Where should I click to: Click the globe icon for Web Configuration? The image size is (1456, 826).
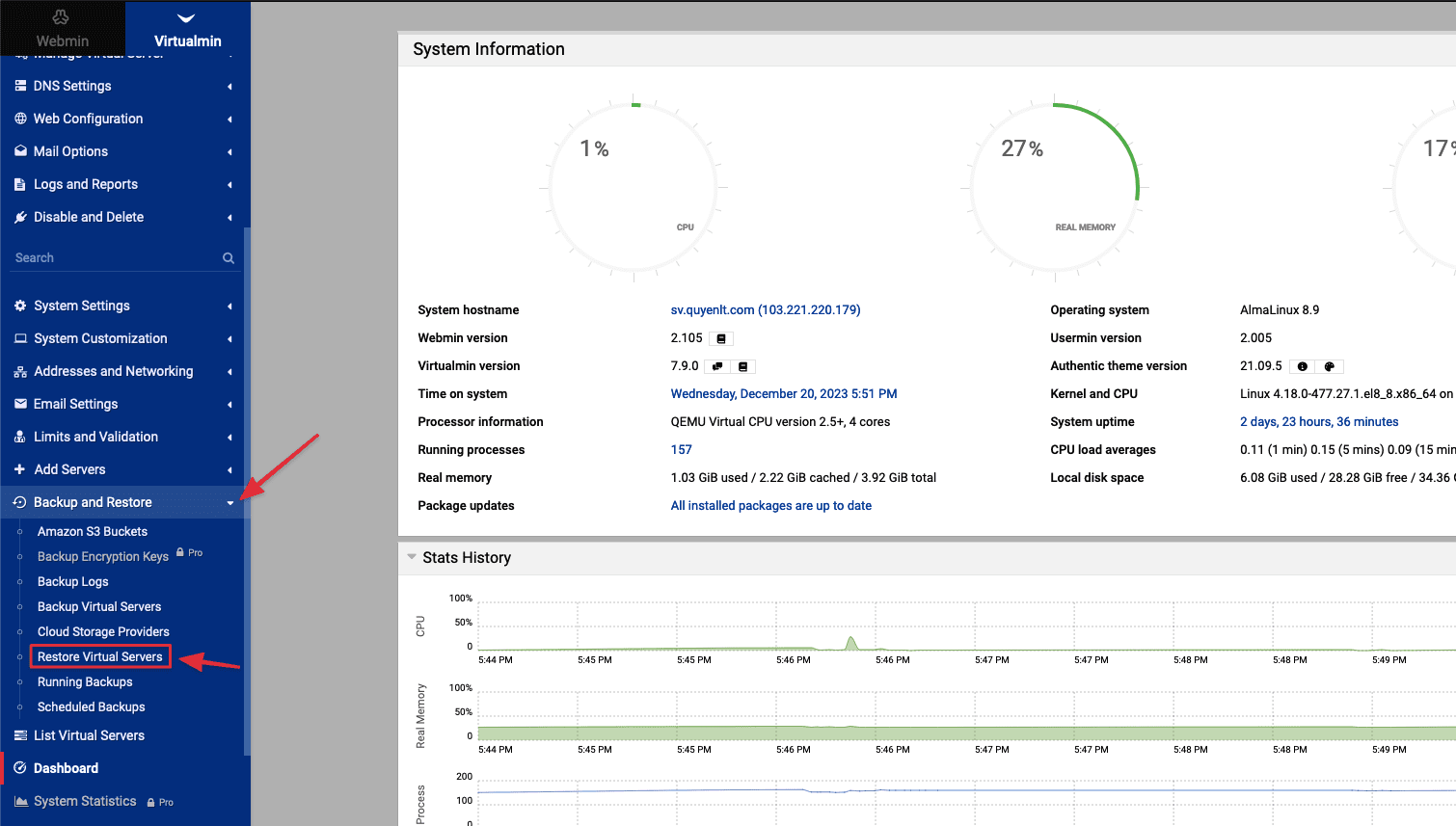(x=20, y=119)
